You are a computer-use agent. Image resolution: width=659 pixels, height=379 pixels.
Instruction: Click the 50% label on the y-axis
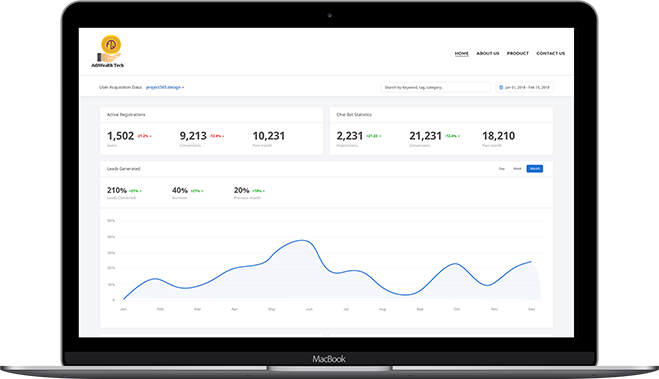[111, 221]
